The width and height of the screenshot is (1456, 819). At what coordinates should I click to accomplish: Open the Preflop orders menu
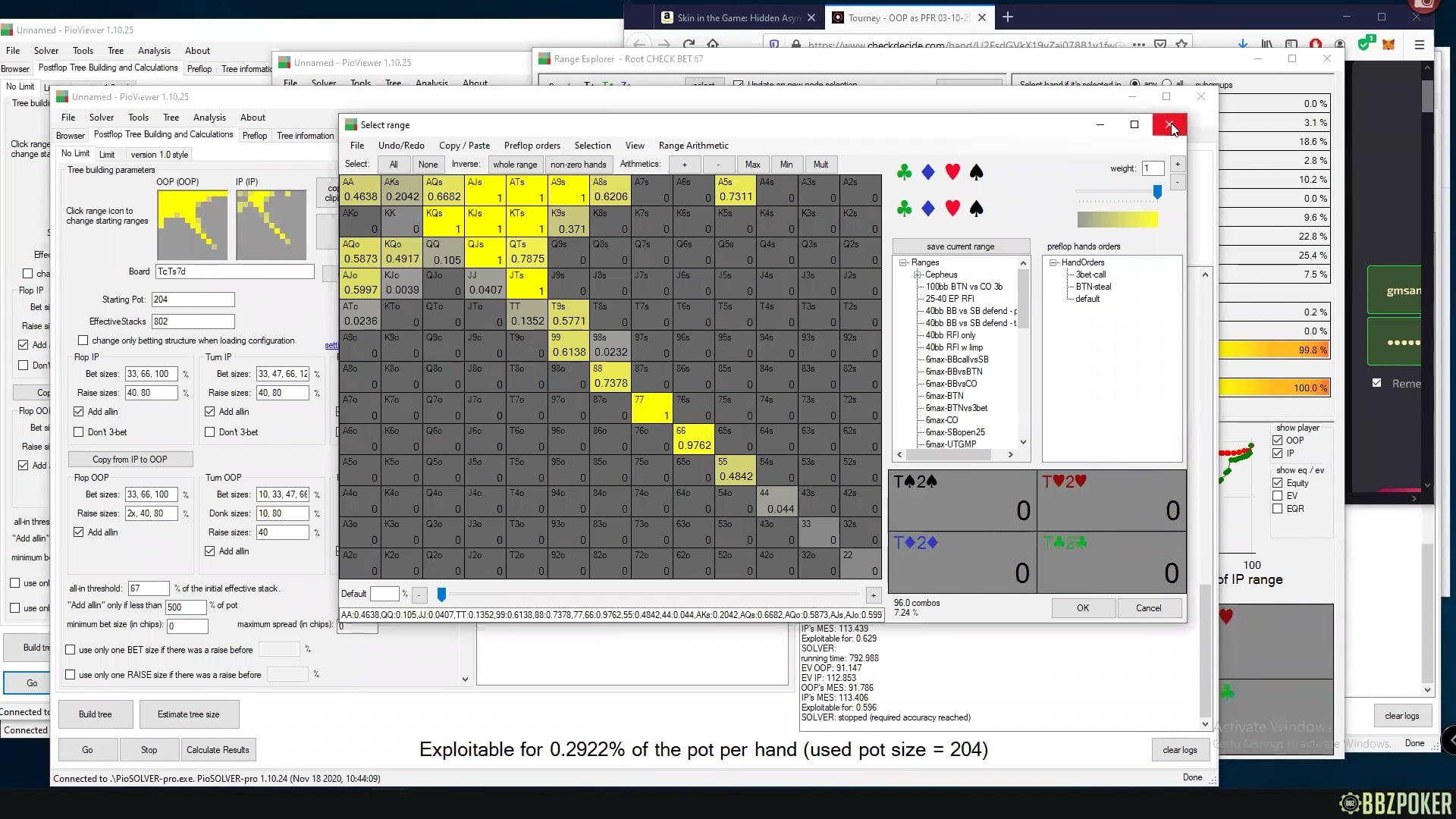532,146
